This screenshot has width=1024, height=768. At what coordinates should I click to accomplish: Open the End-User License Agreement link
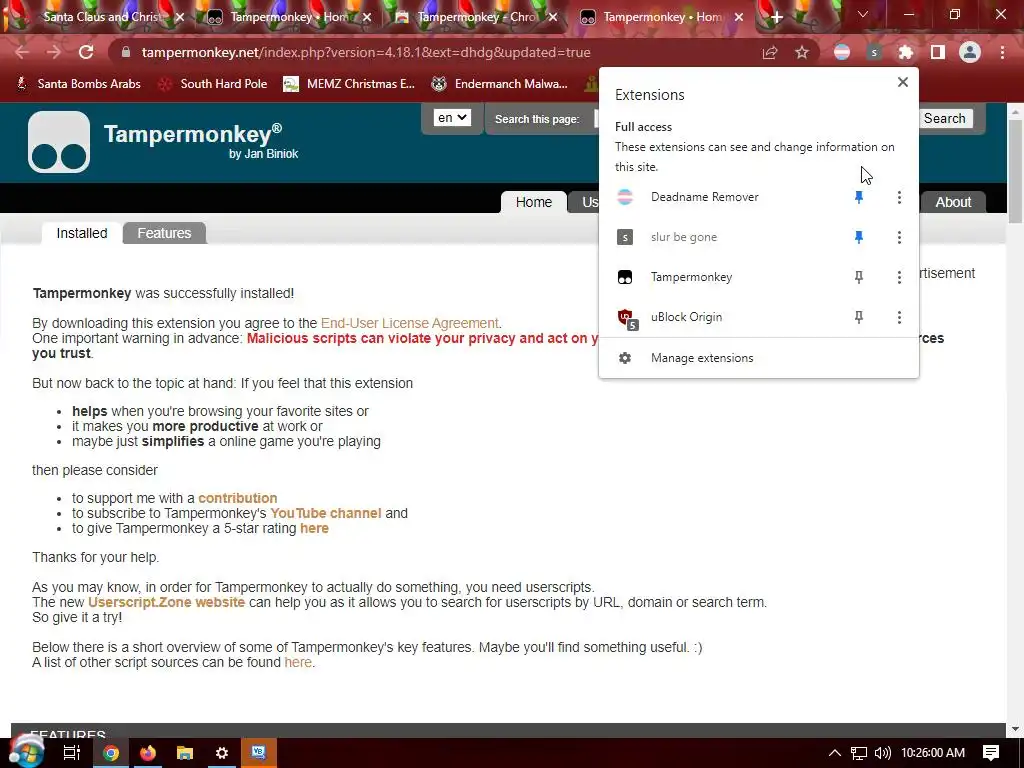(409, 323)
